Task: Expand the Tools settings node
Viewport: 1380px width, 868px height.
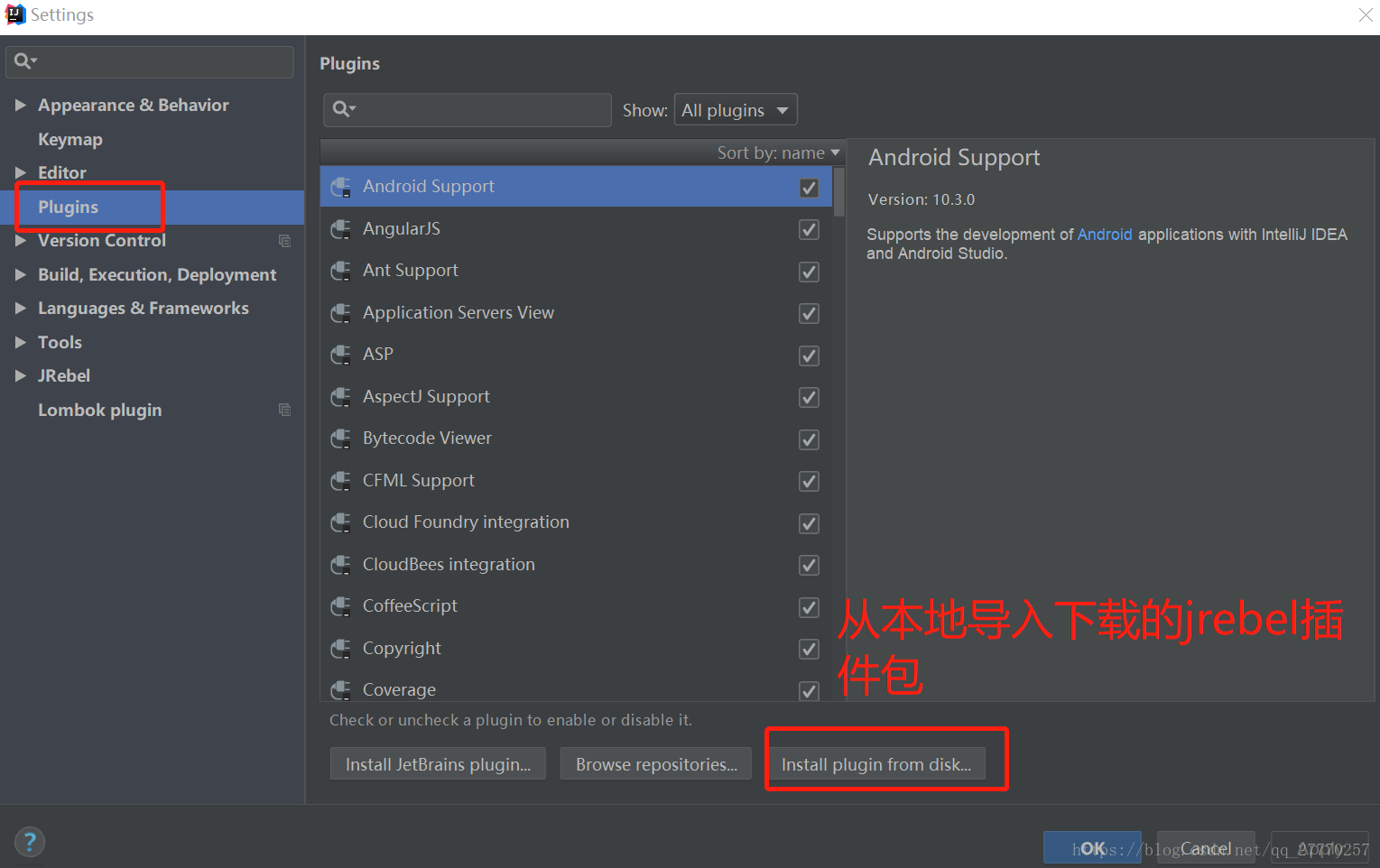Action: tap(20, 342)
